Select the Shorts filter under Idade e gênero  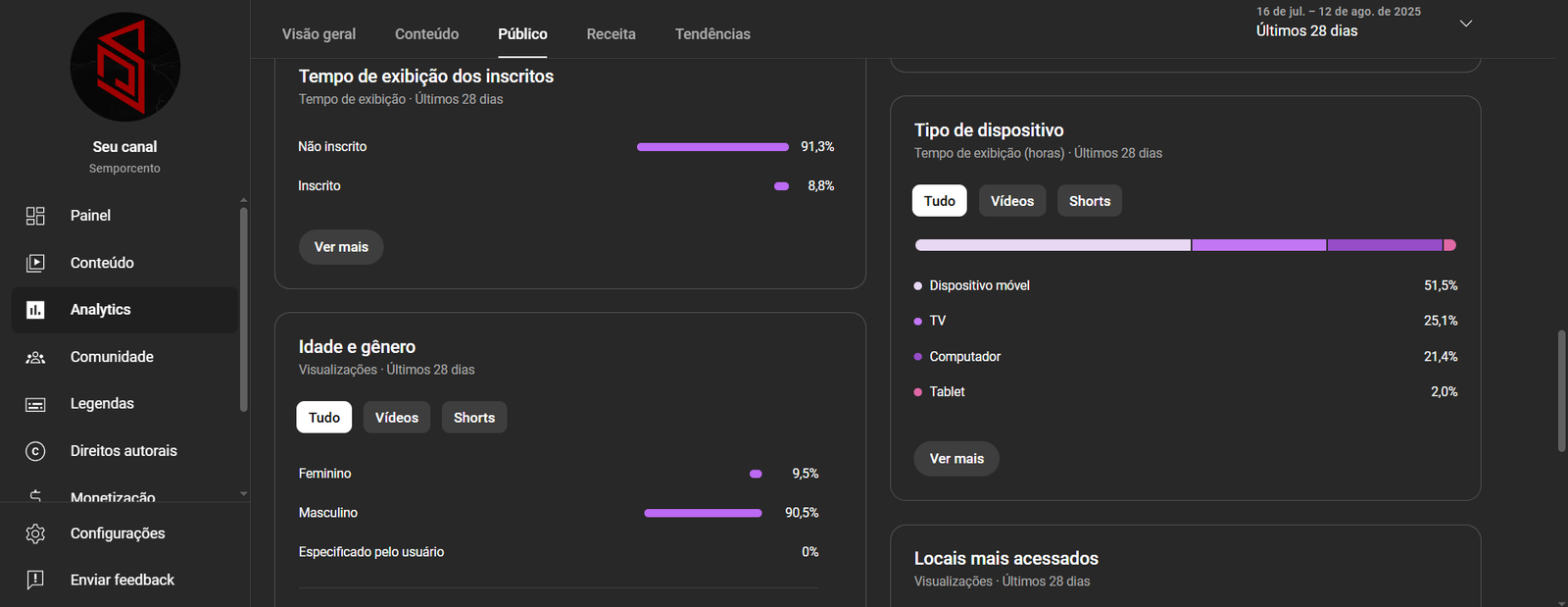click(474, 418)
